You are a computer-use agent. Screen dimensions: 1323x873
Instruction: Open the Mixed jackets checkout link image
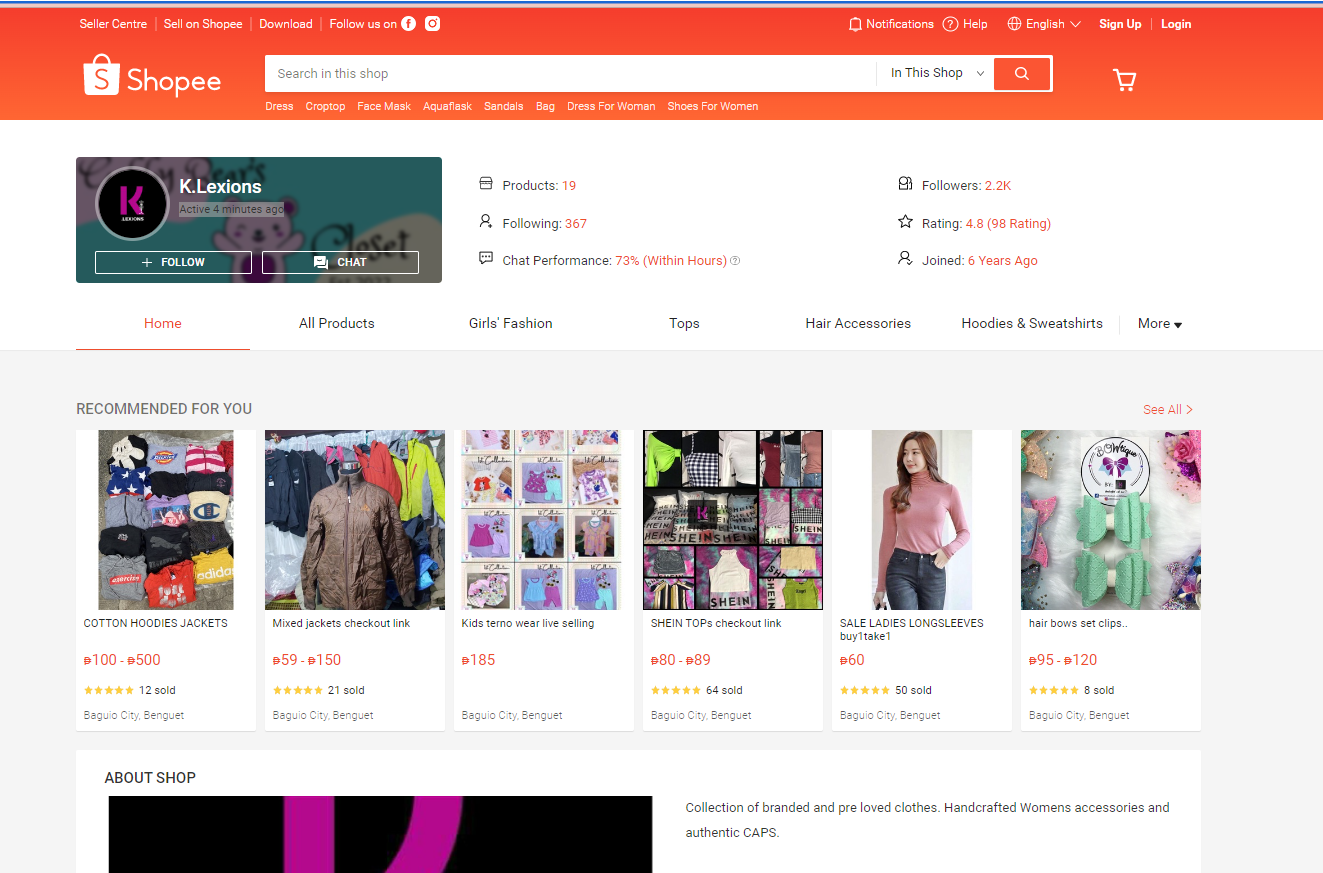[x=355, y=520]
